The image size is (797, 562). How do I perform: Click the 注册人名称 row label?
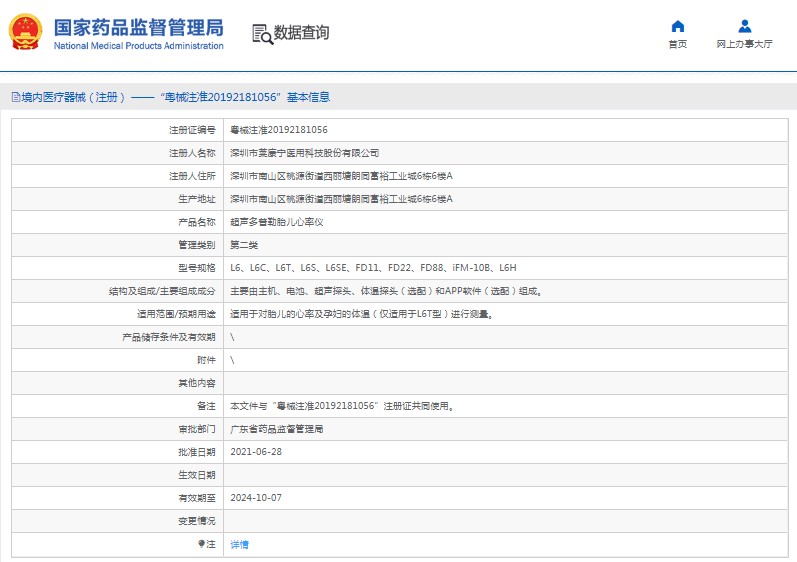[x=192, y=153]
